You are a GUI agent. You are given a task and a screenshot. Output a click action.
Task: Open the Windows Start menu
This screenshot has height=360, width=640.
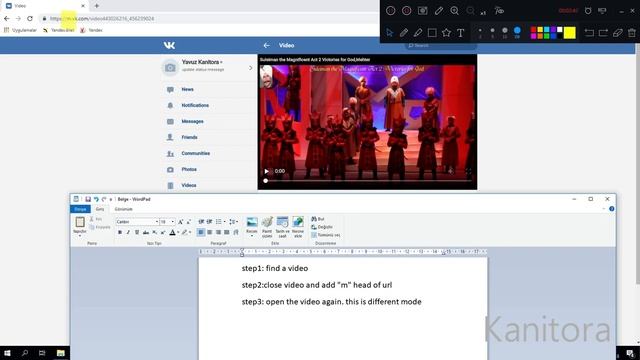click(x=7, y=353)
